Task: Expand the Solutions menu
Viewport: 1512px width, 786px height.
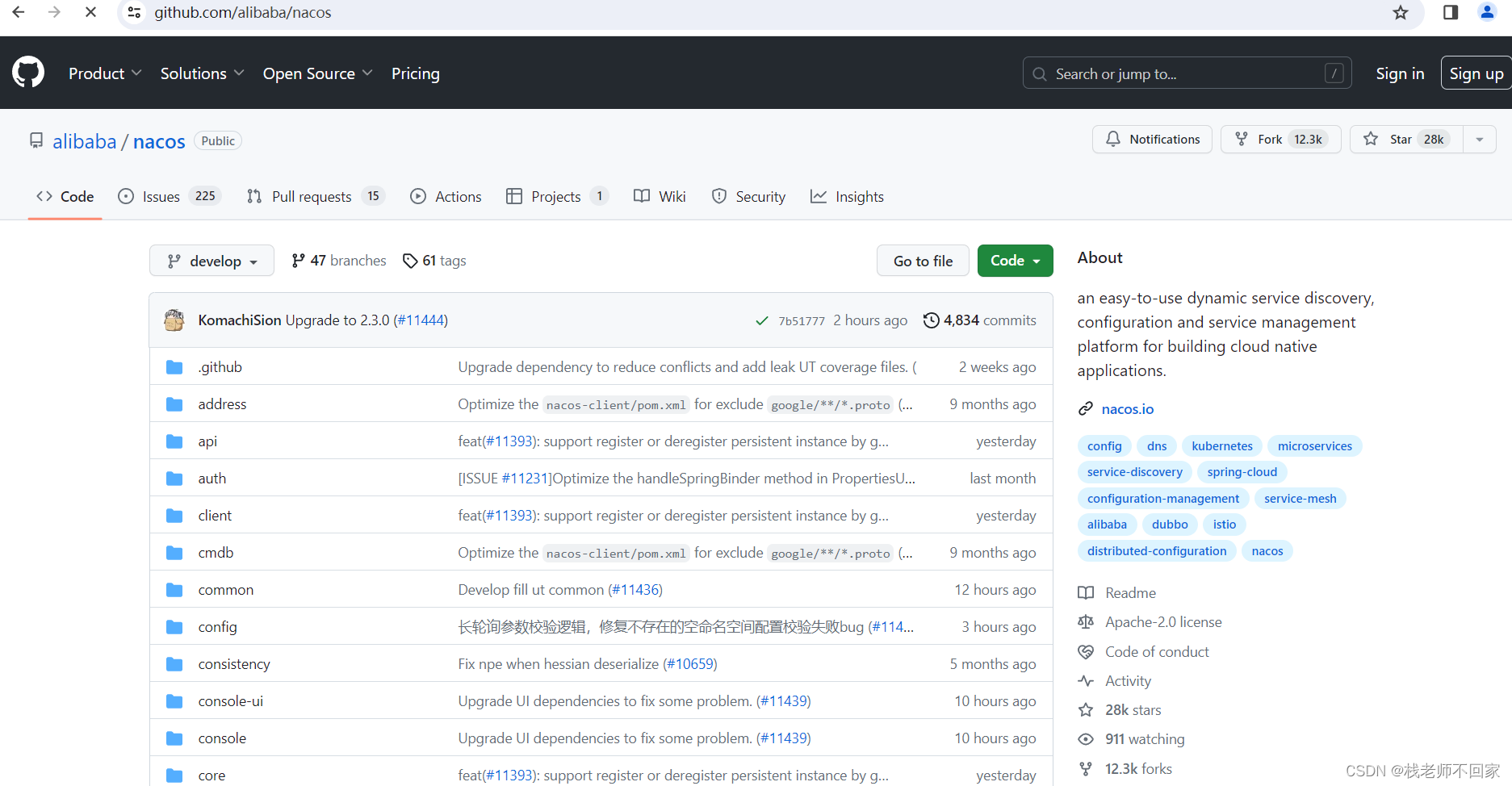Action: pyautogui.click(x=202, y=73)
